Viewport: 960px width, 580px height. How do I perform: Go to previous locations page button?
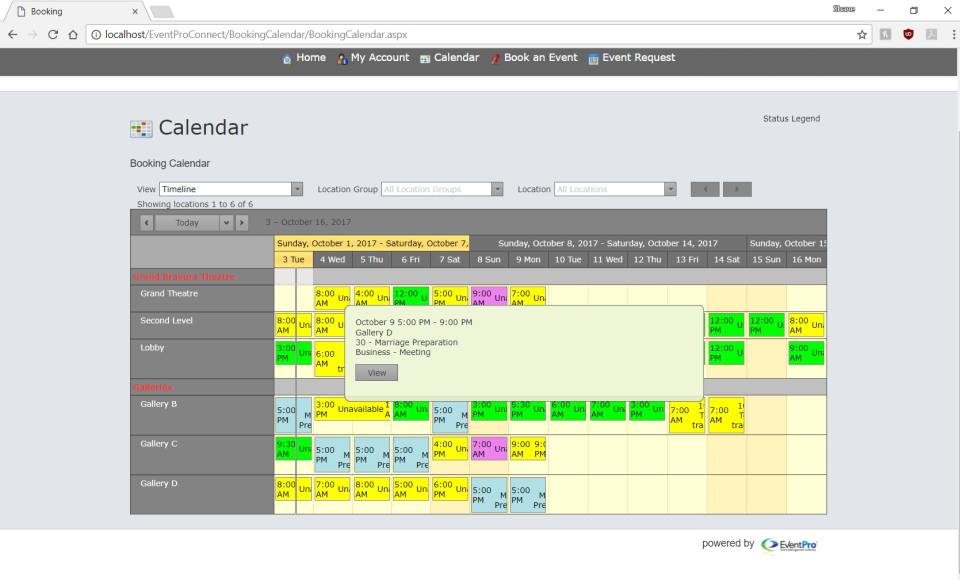(705, 189)
